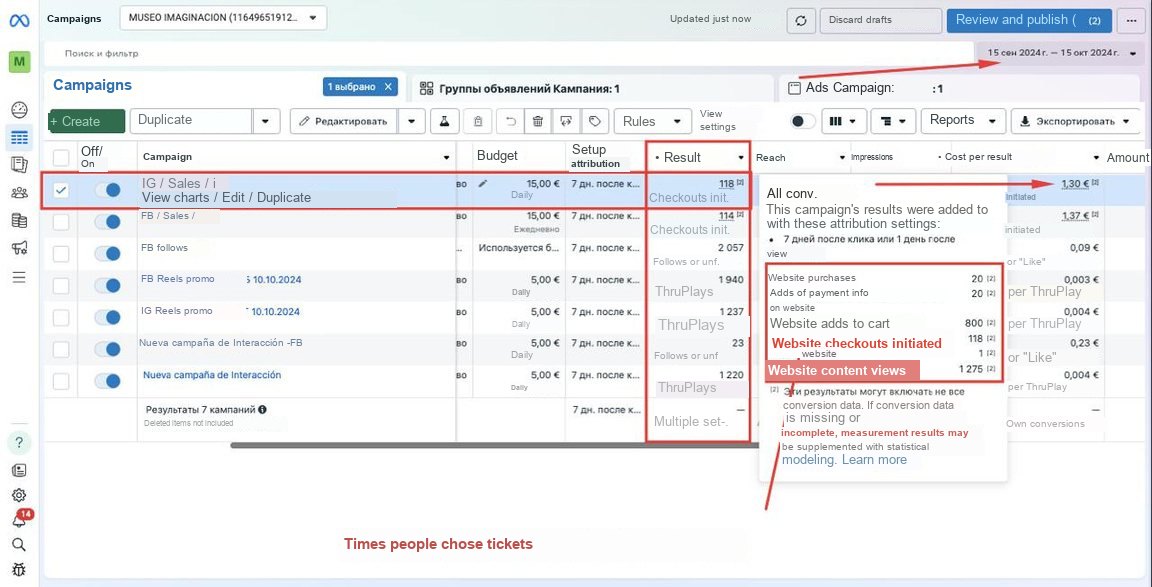Screen dimensions: 1152x587
Task: Turn off the FB Reels promo campaign switch
Action: (x=107, y=286)
